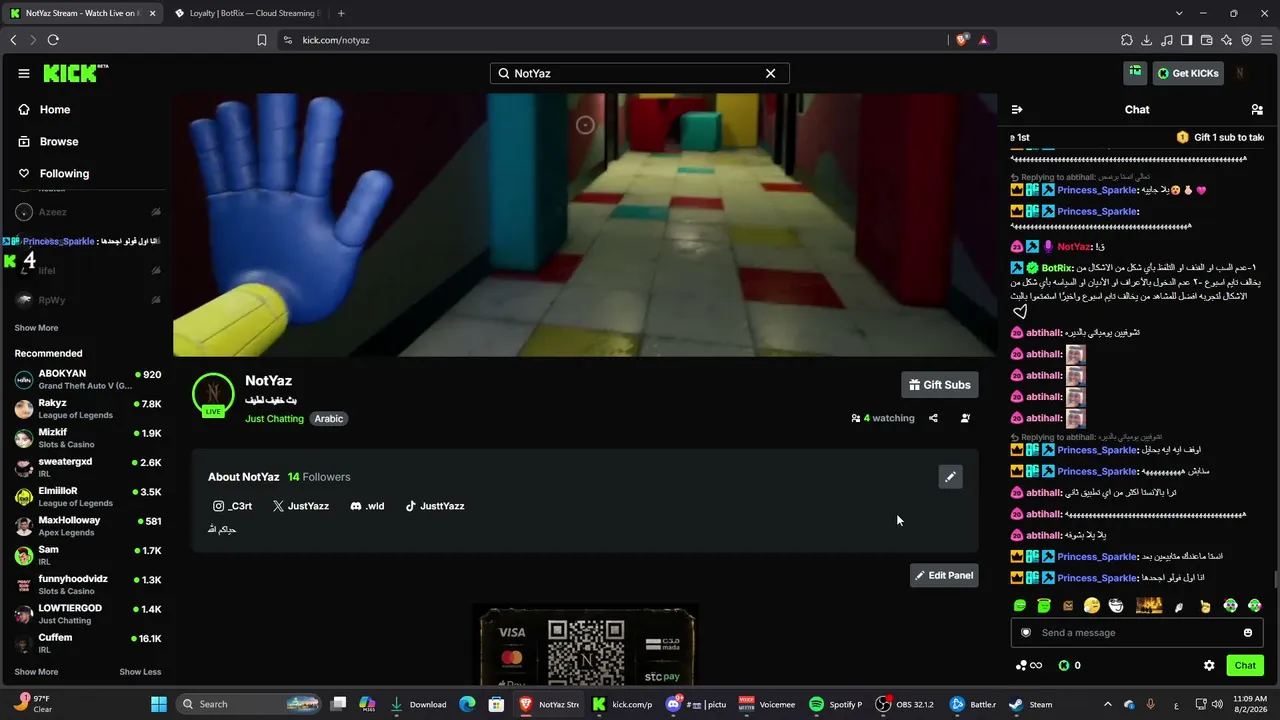Click the Get KICKs button

1187,73
